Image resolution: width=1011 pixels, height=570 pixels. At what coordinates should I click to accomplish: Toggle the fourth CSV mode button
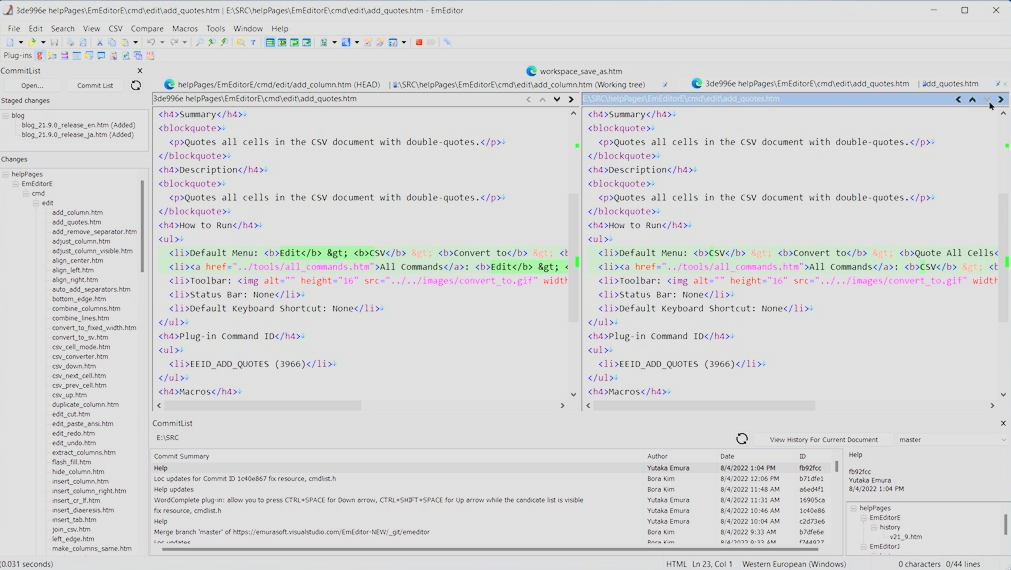(307, 42)
